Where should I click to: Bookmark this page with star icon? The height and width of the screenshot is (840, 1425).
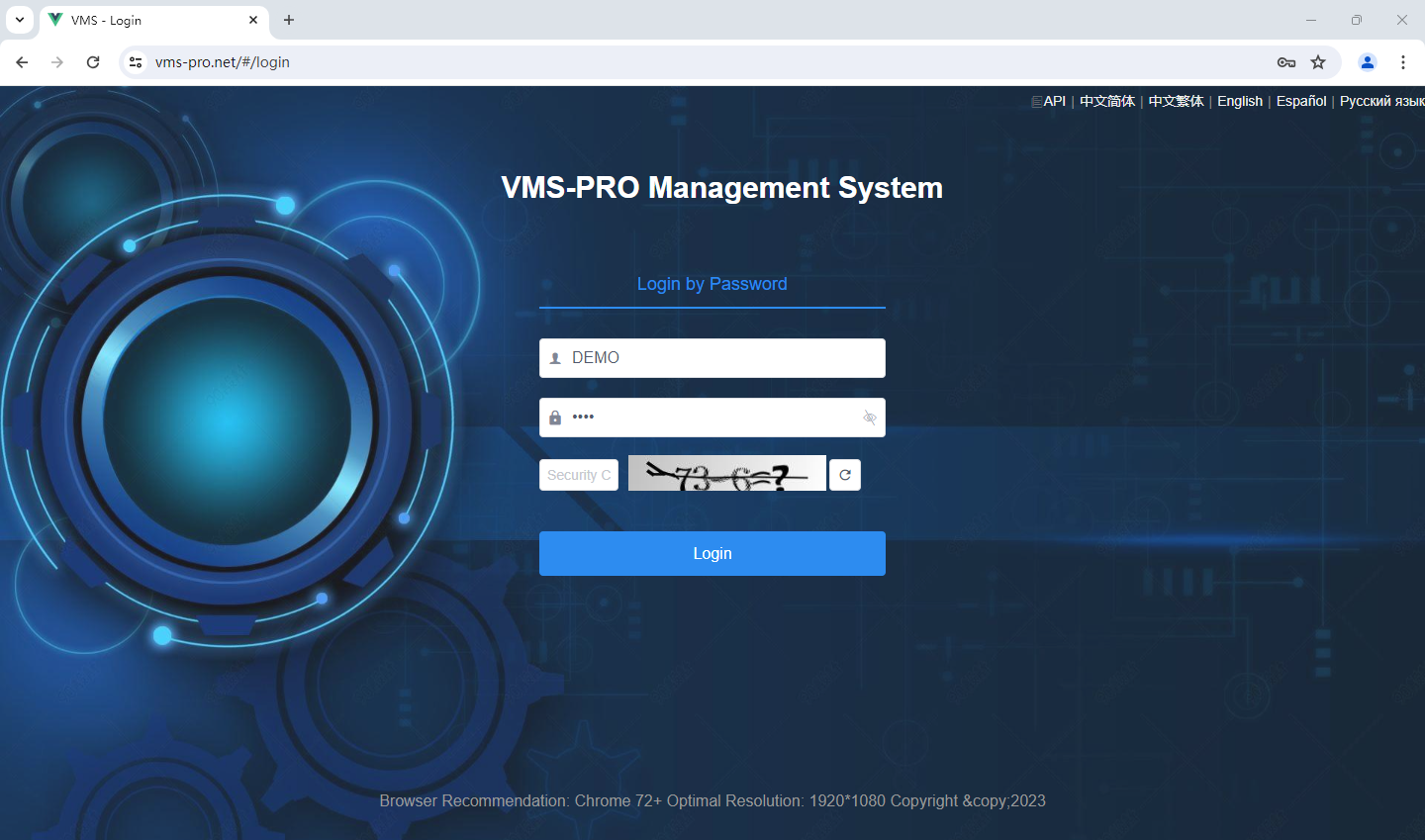(x=1318, y=62)
